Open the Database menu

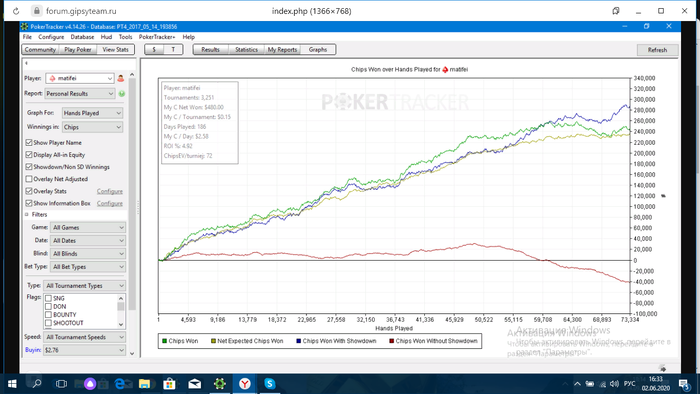click(82, 37)
